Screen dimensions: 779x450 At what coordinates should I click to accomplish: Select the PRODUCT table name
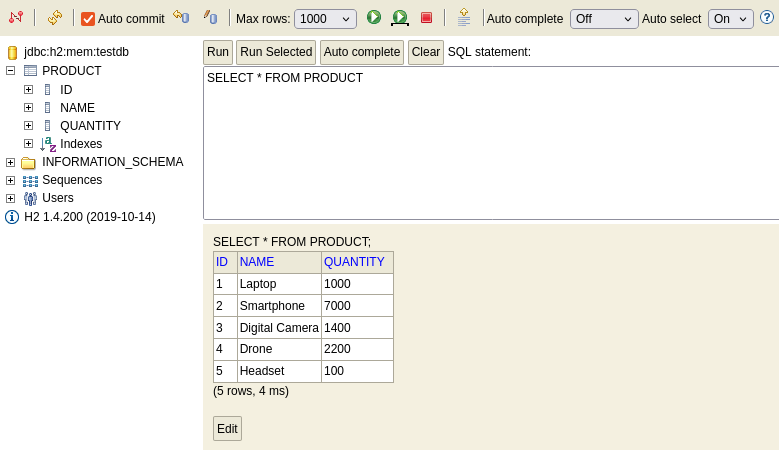72,71
